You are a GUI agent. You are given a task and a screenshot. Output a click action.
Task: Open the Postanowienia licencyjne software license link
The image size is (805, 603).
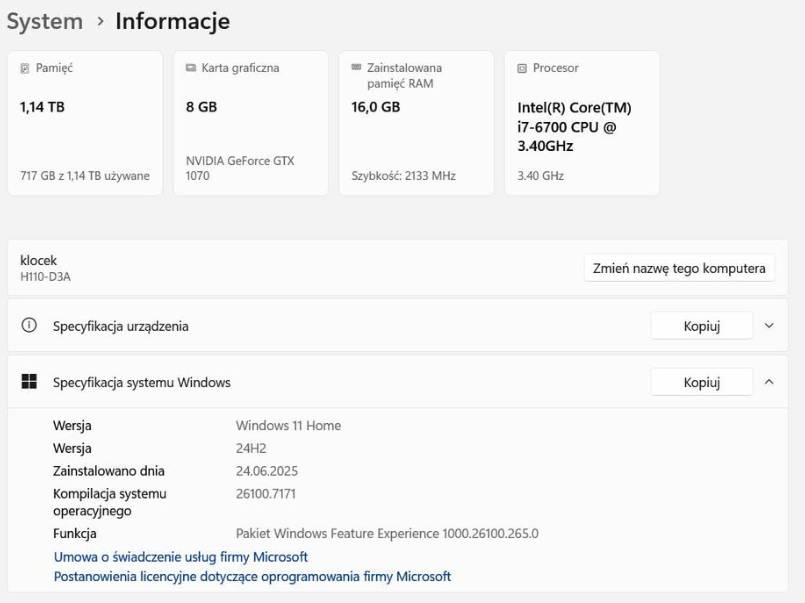click(252, 577)
